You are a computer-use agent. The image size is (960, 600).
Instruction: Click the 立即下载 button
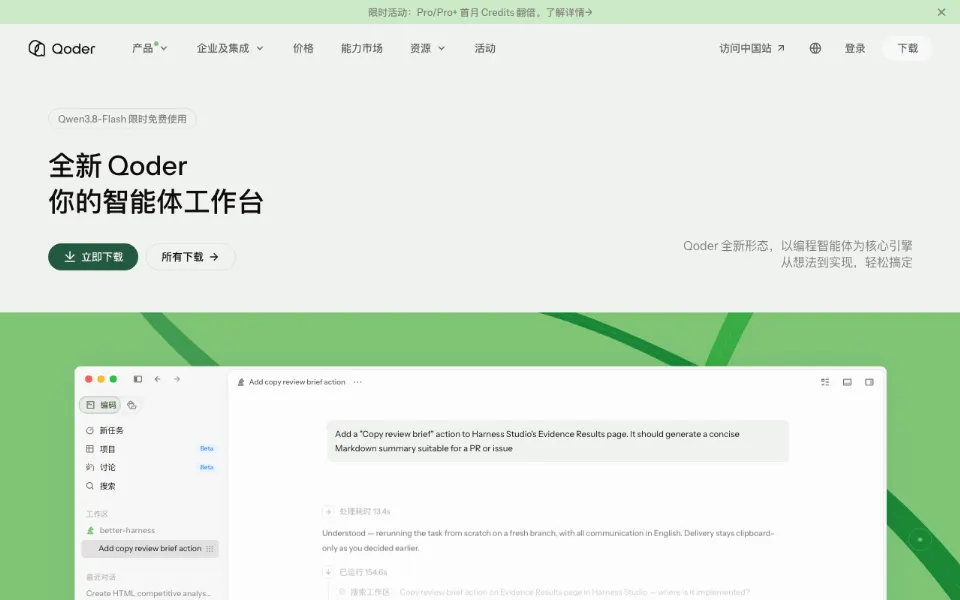point(93,257)
